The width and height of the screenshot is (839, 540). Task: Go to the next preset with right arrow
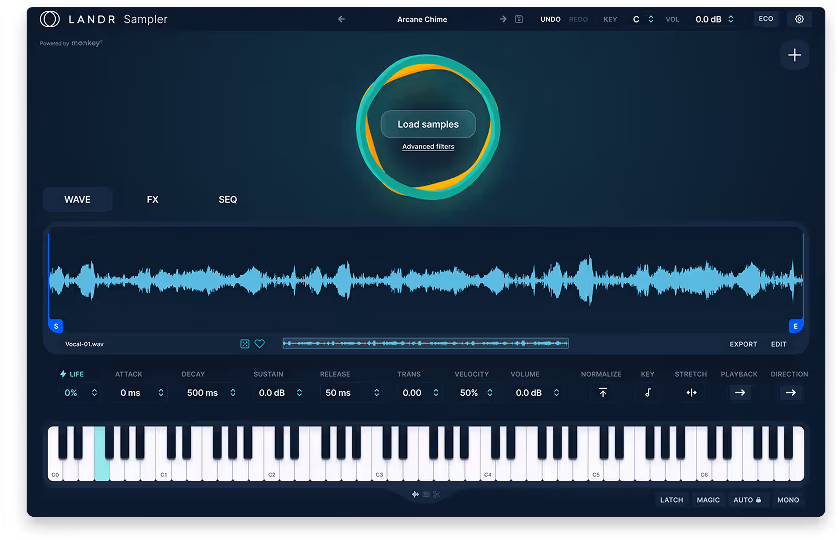[x=503, y=19]
